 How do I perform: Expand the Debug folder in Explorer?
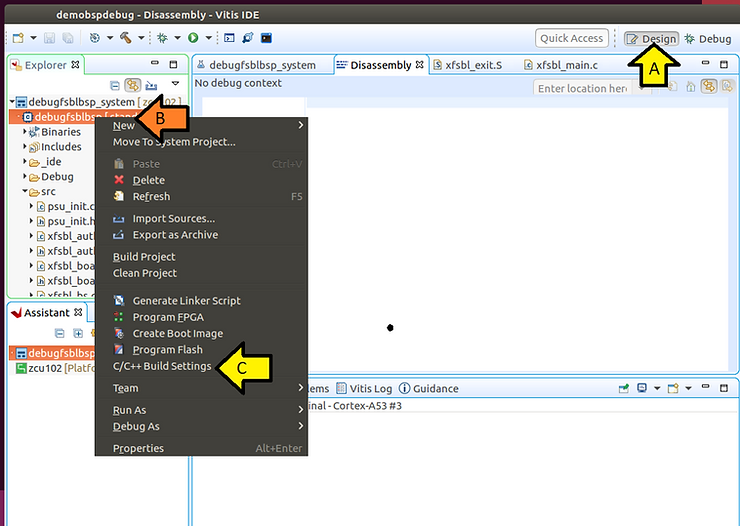25,176
